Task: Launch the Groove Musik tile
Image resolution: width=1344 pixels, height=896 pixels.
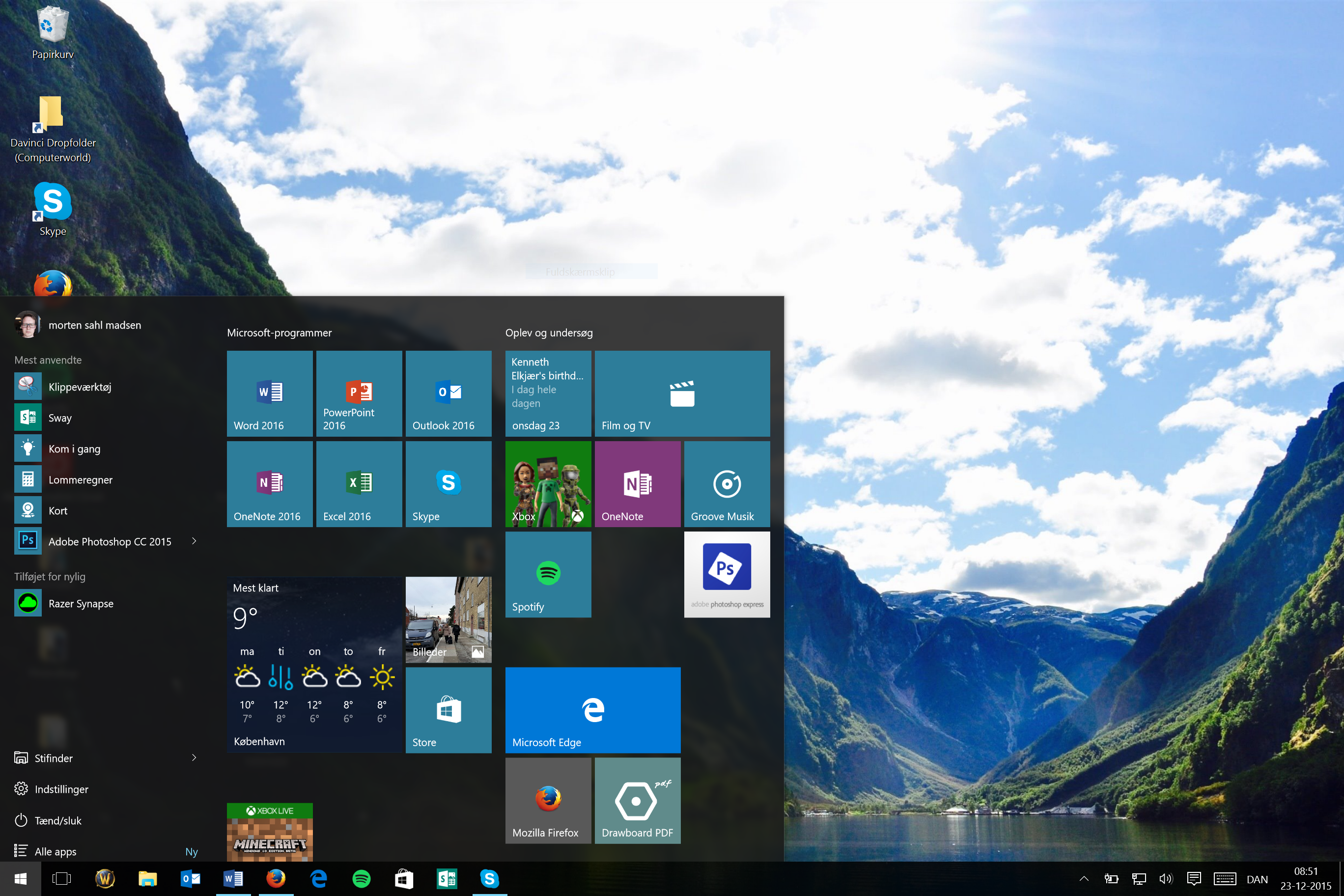Action: 727,483
